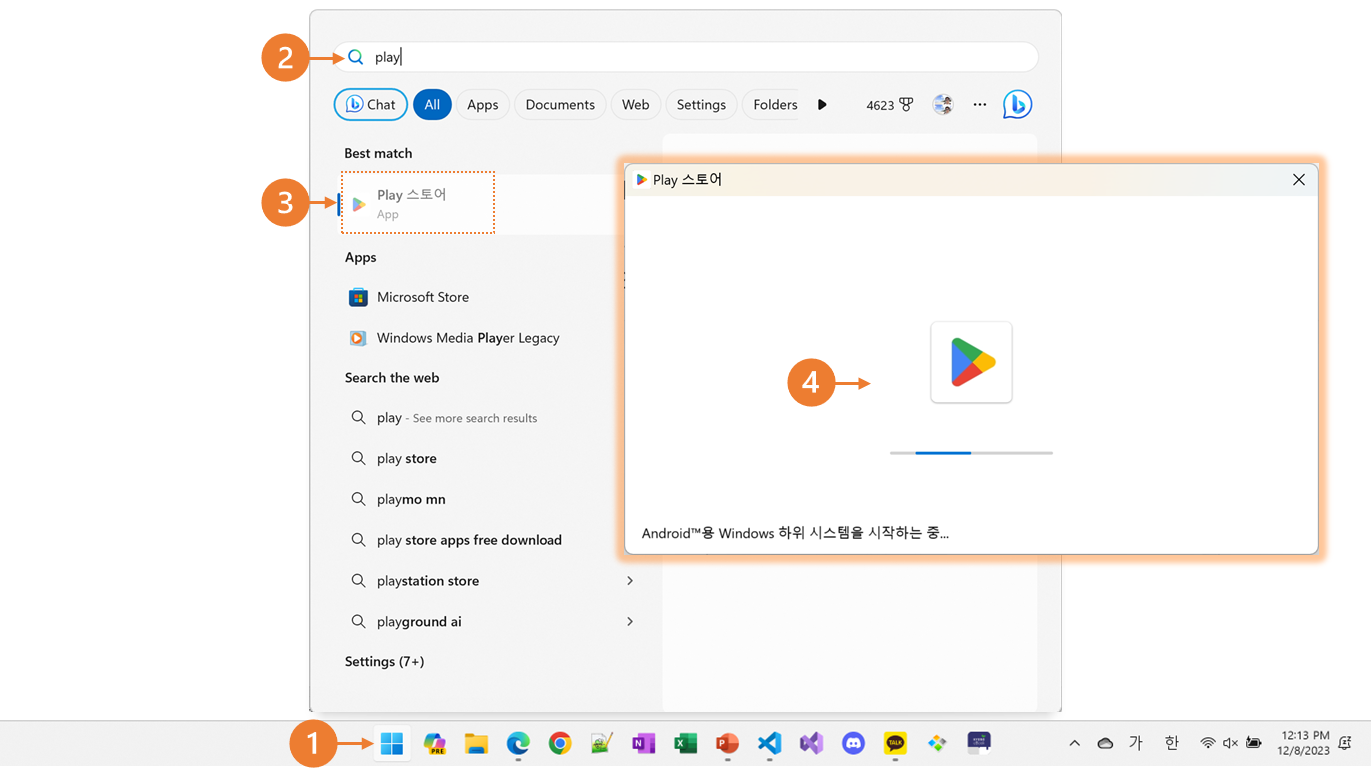The height and width of the screenshot is (774, 1371).
Task: Open the Play 스토어 best match result
Action: (x=418, y=203)
